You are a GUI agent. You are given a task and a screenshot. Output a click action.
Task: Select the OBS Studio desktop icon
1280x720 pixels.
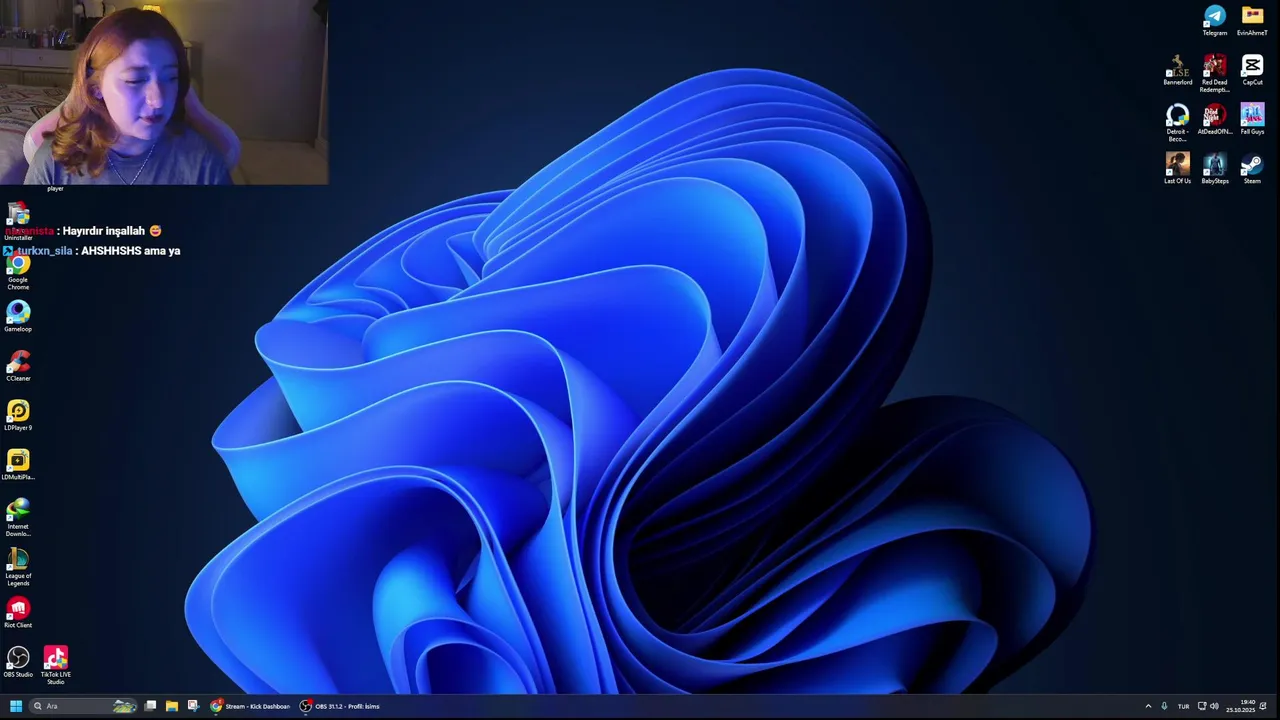pyautogui.click(x=18, y=661)
